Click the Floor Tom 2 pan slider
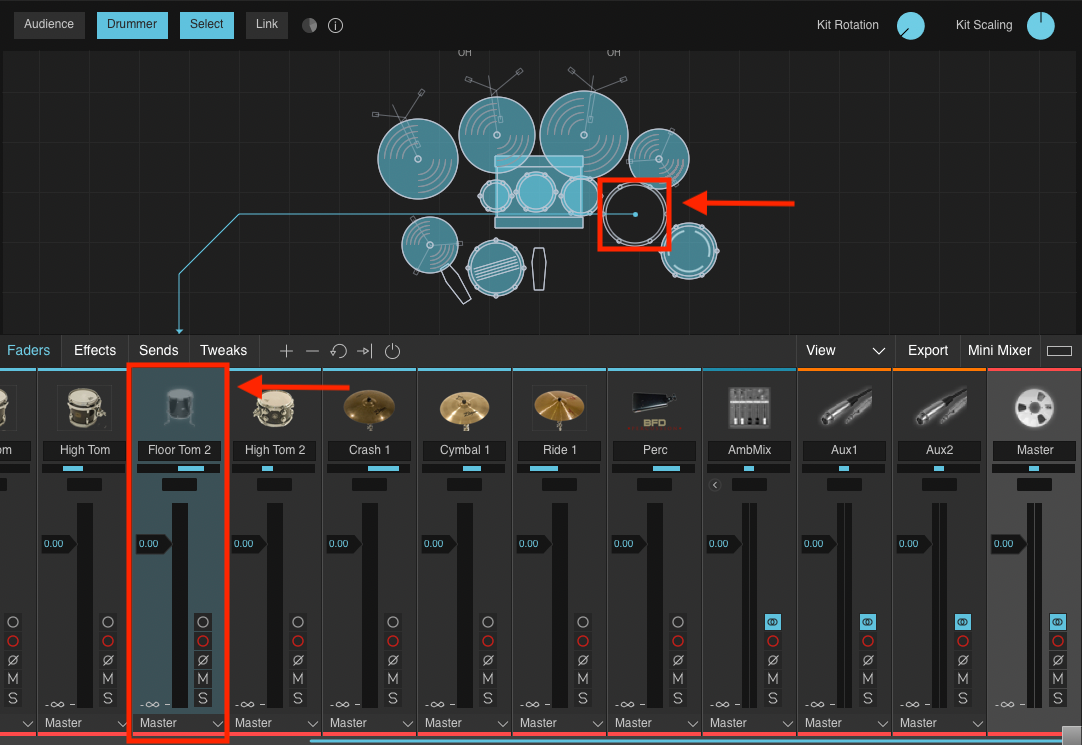This screenshot has width=1082, height=745. pyautogui.click(x=179, y=468)
